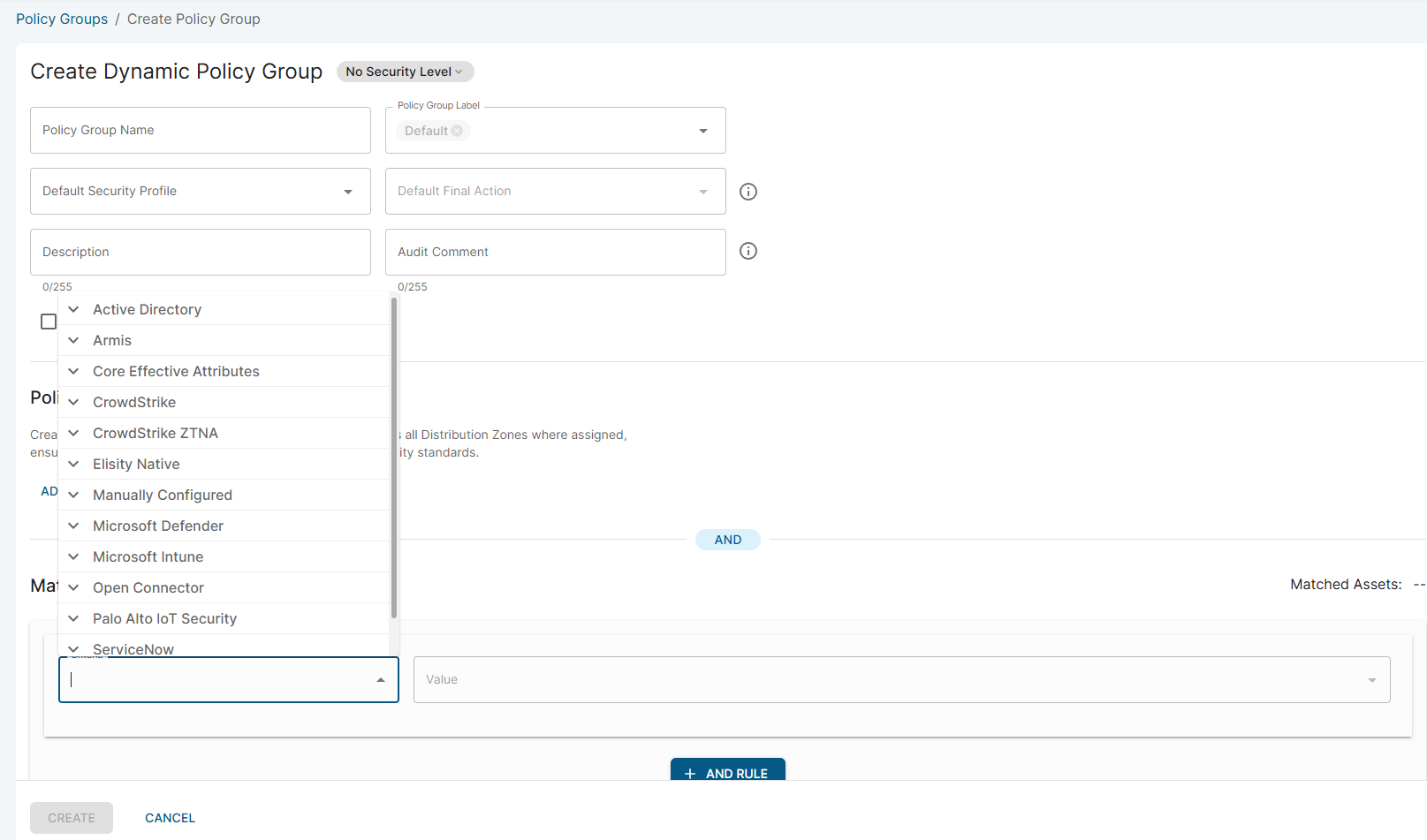Select Elisity Native from the criteria list
Viewport: 1427px width, 840px height.
coord(136,464)
